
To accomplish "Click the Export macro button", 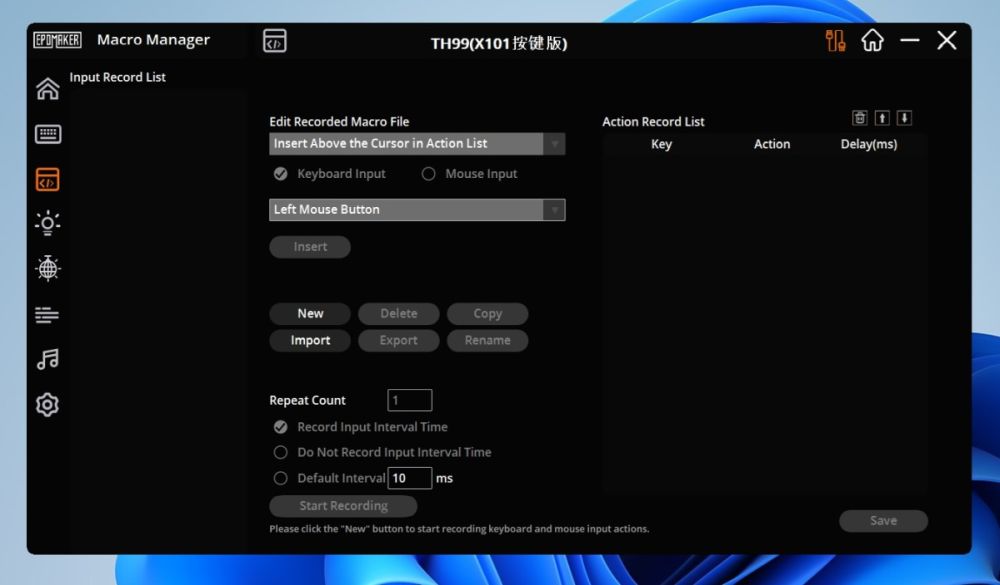I will point(399,340).
